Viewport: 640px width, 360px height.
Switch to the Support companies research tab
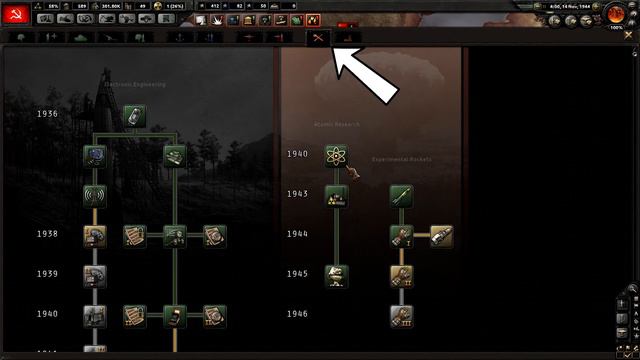pos(51,38)
